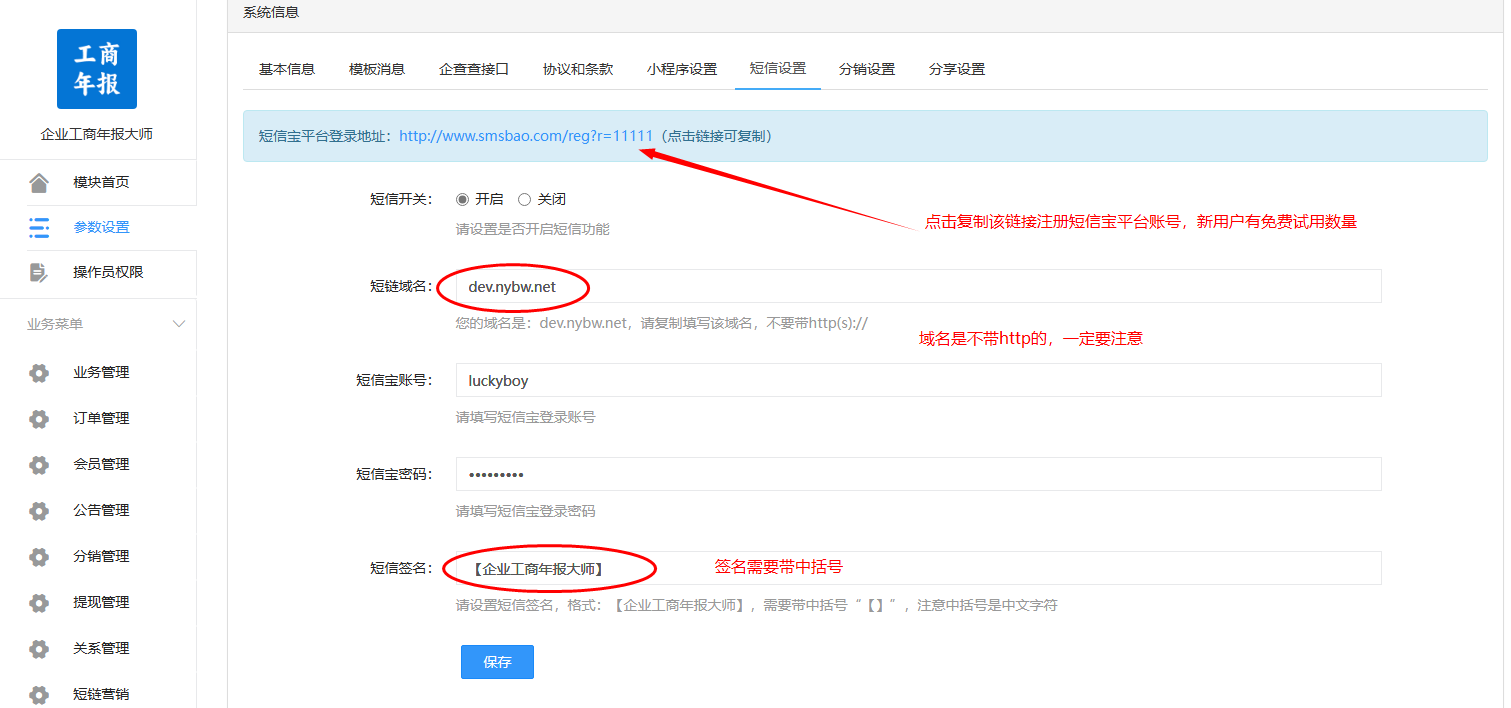
Task: Click the 企业工商年报大师 title text
Action: [97, 134]
